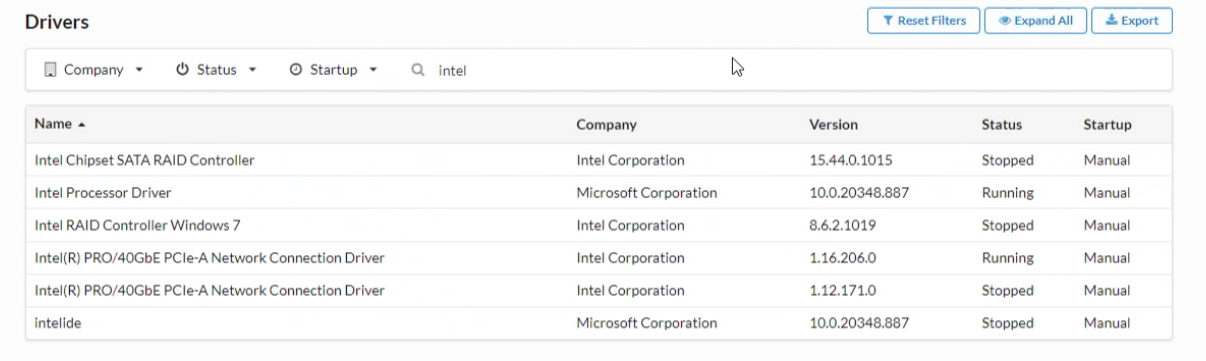Select Intel Chipset SATA RAID Controller row
This screenshot has width=1206, height=361.
[x=599, y=160]
